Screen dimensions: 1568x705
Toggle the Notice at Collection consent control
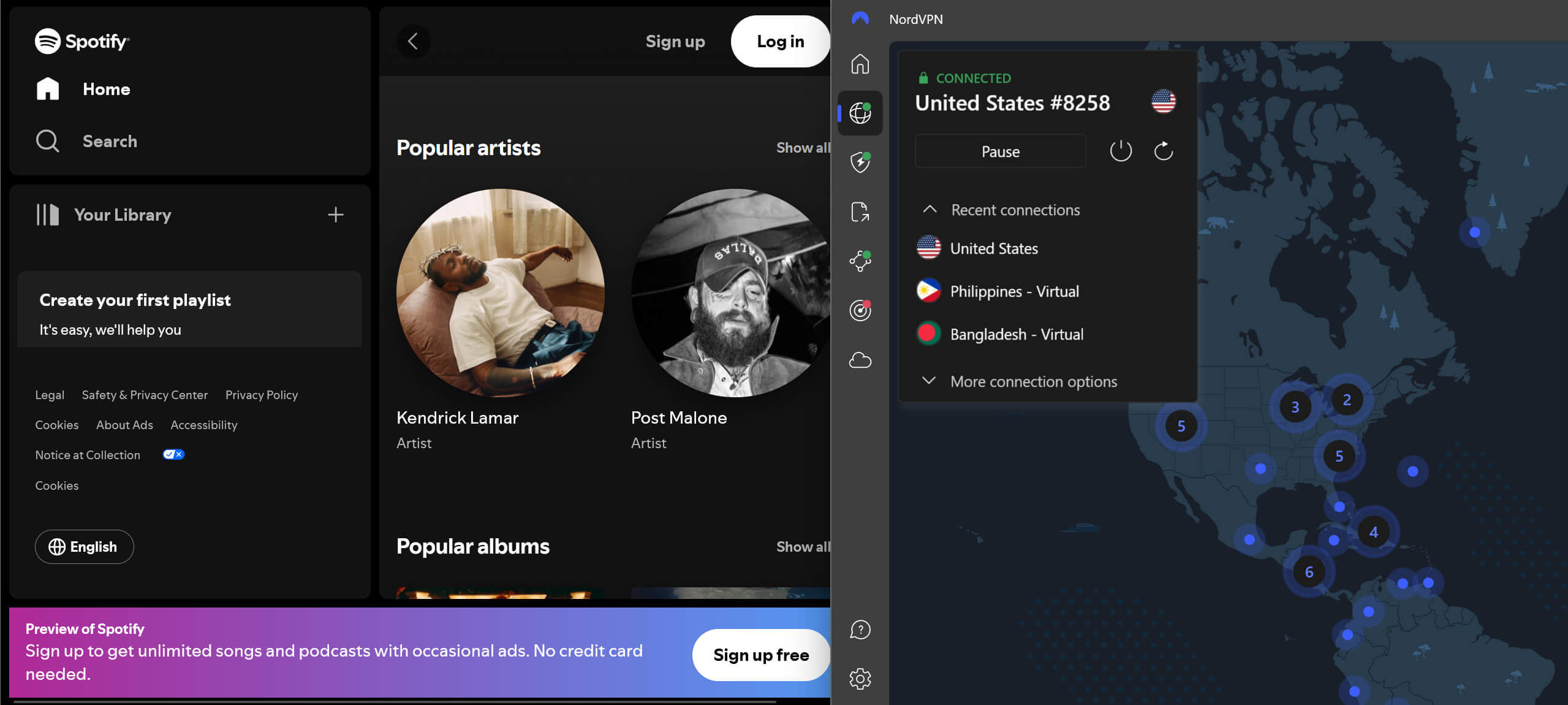pos(173,454)
